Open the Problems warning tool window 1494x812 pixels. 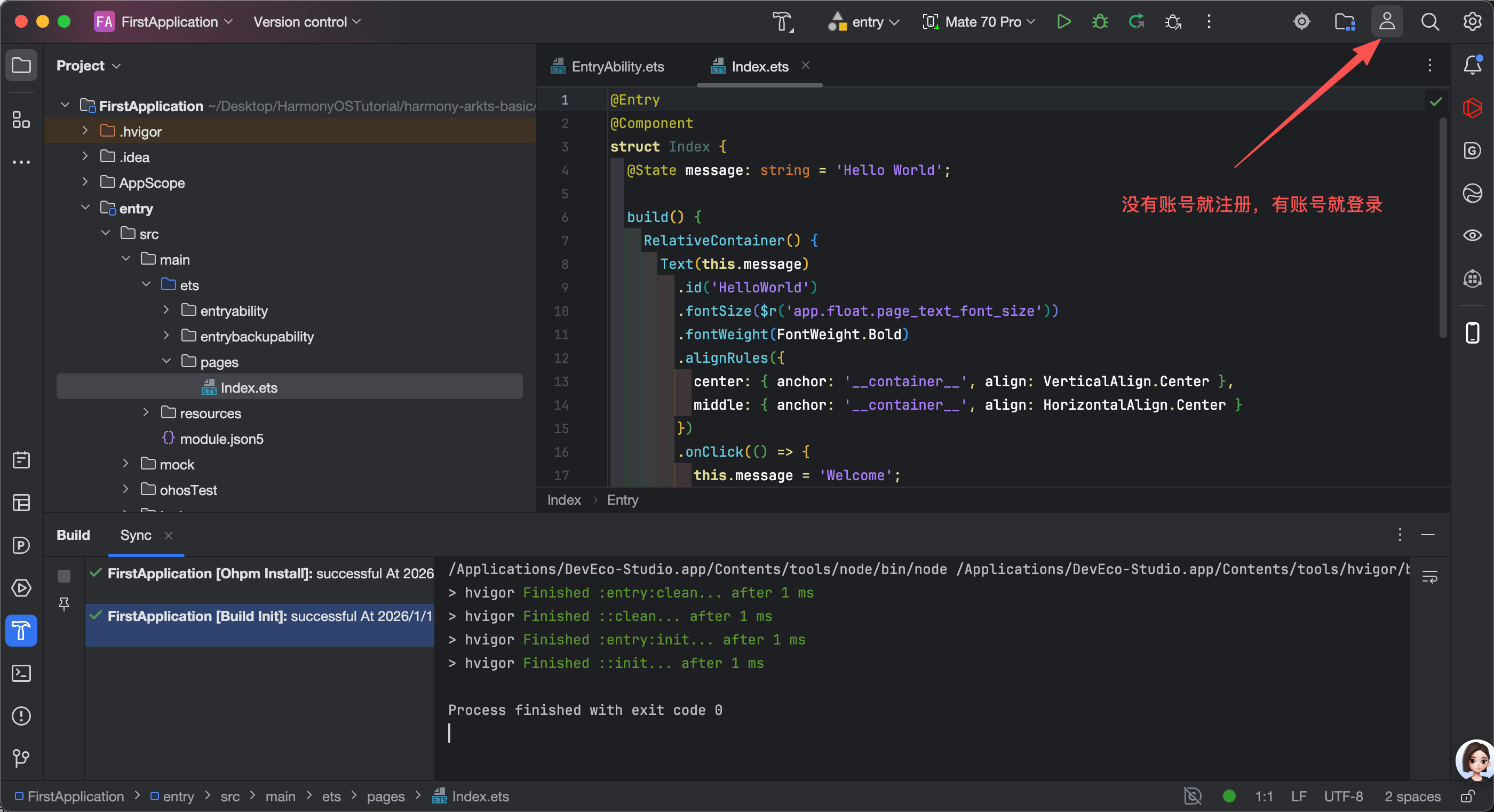coord(21,716)
